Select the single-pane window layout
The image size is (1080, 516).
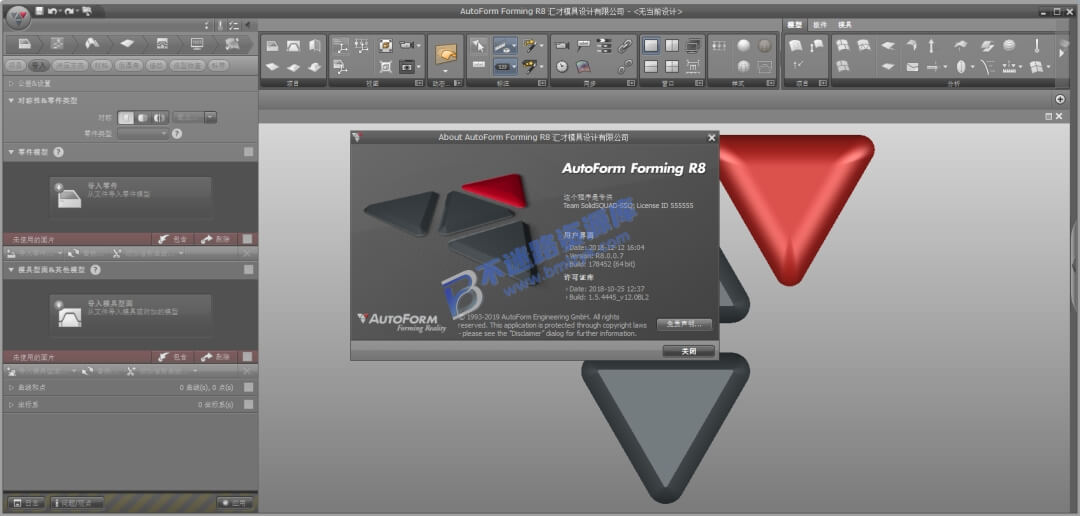coord(651,45)
